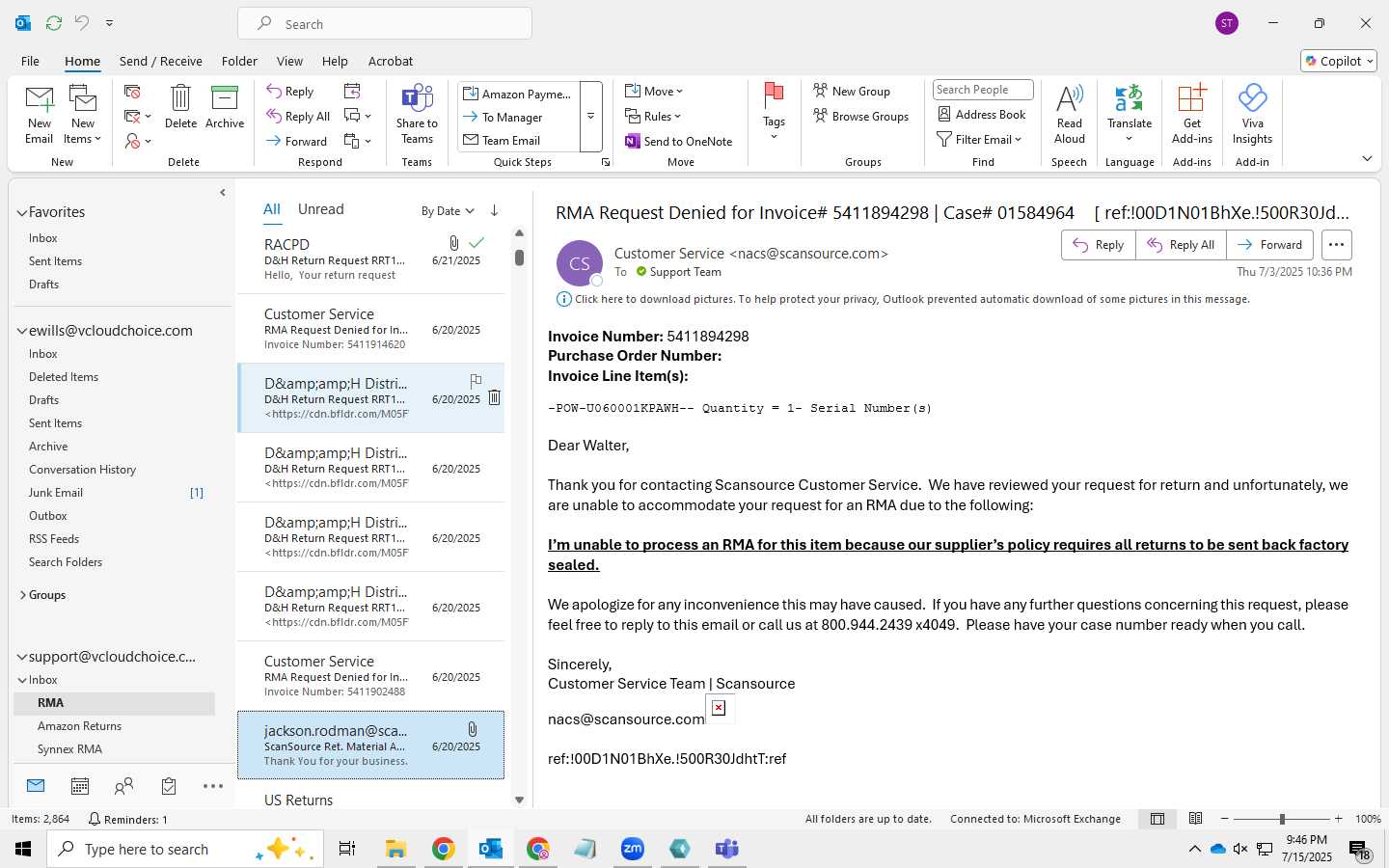The width and height of the screenshot is (1389, 868).
Task: Click the Search box at top
Action: pos(385,23)
